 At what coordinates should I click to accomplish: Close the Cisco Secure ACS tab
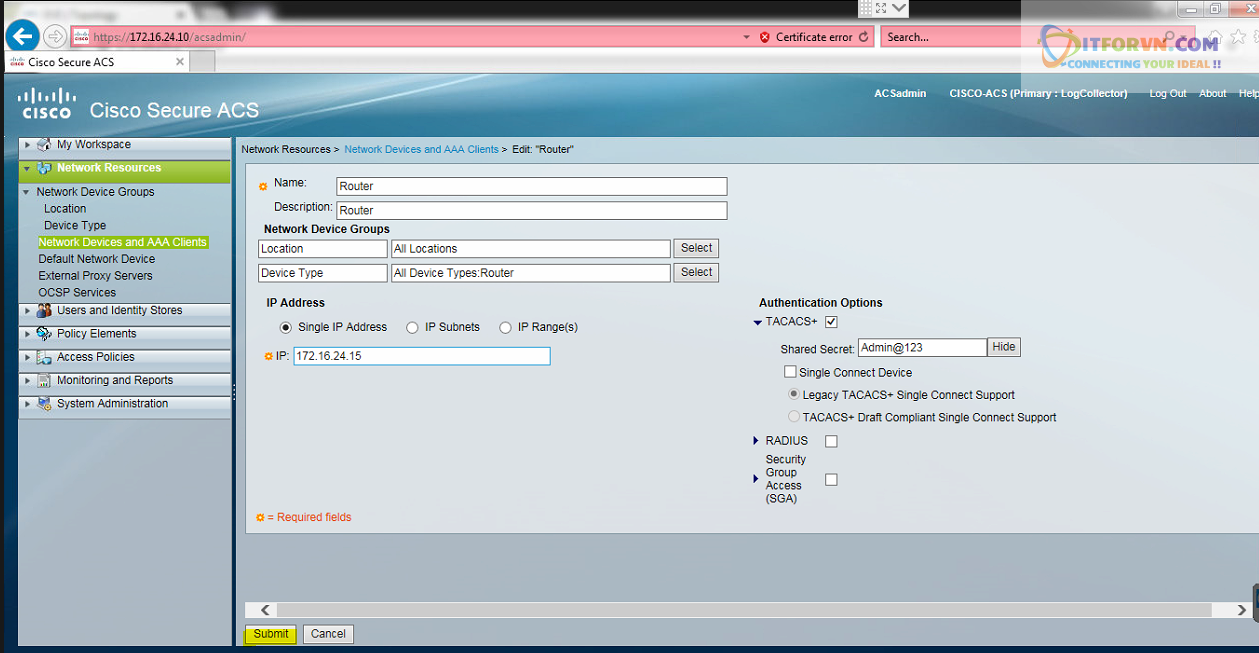click(180, 61)
